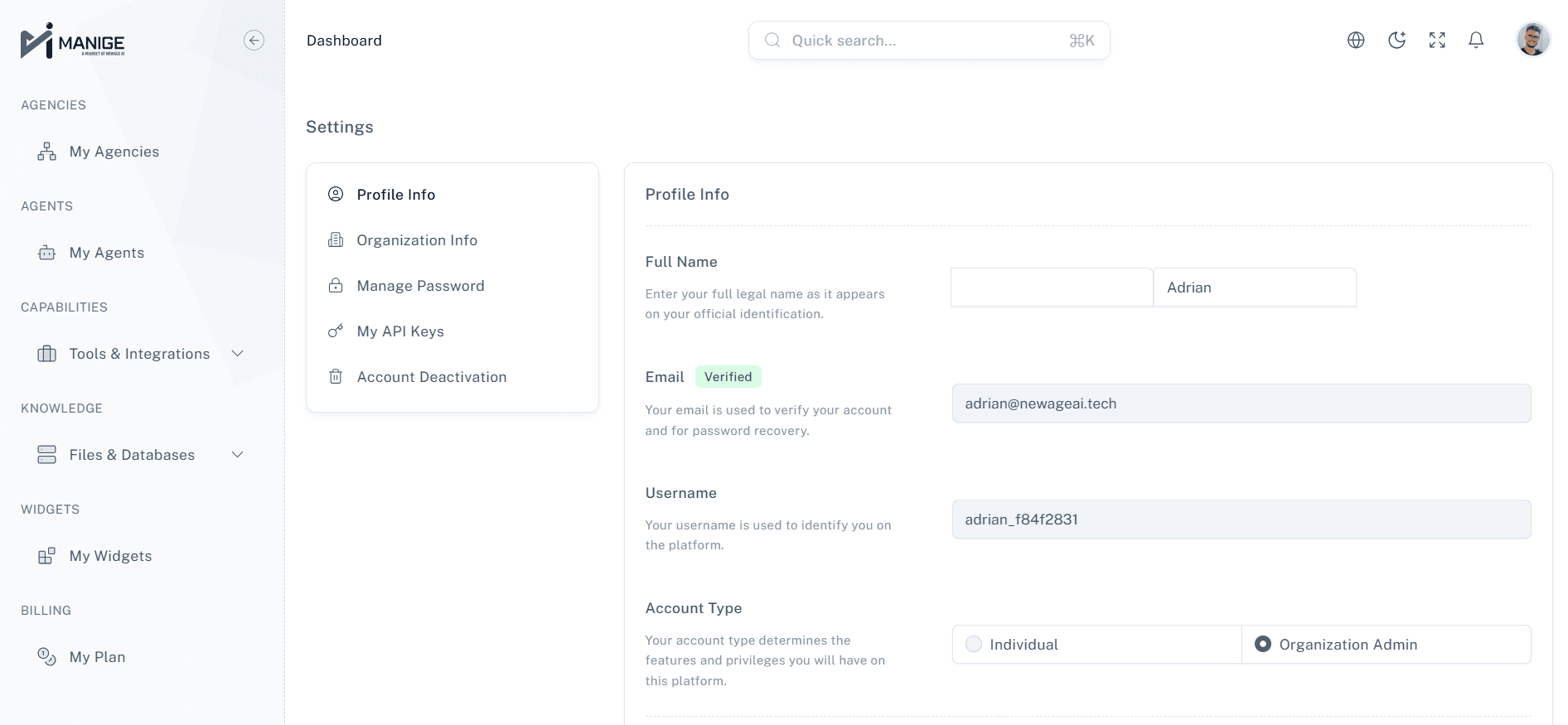Select the Individual account type
Viewport: 1568px width, 725px height.
975,645
